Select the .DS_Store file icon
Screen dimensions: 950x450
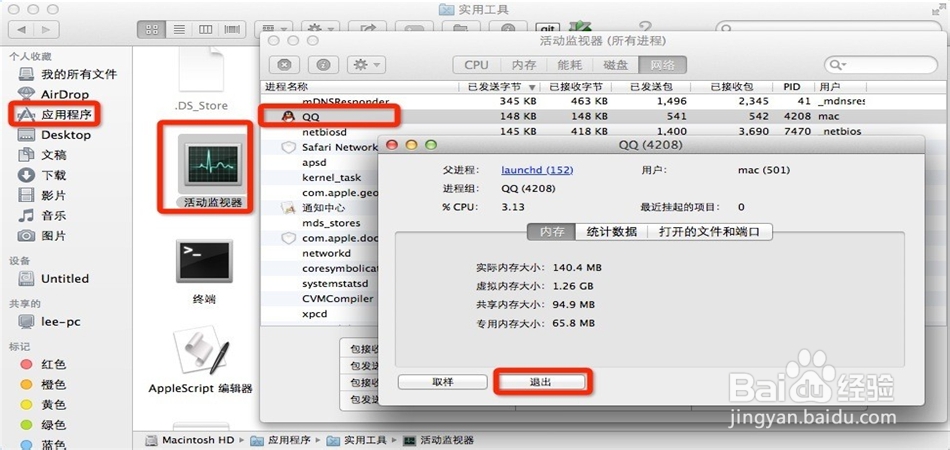201,70
